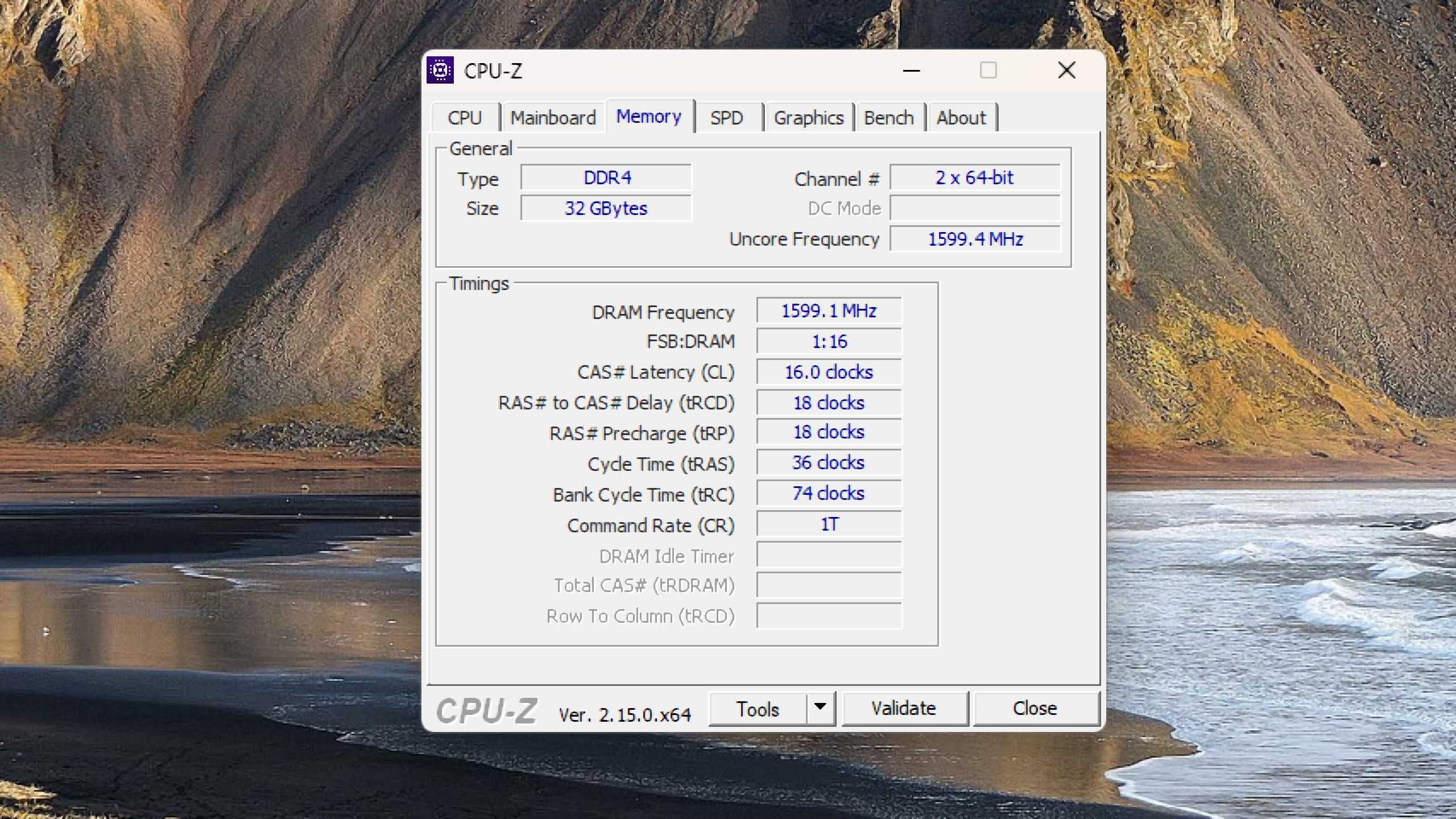The width and height of the screenshot is (1456, 819).
Task: Click the Ver. 2.15.0.x64 version text
Action: coord(624,715)
